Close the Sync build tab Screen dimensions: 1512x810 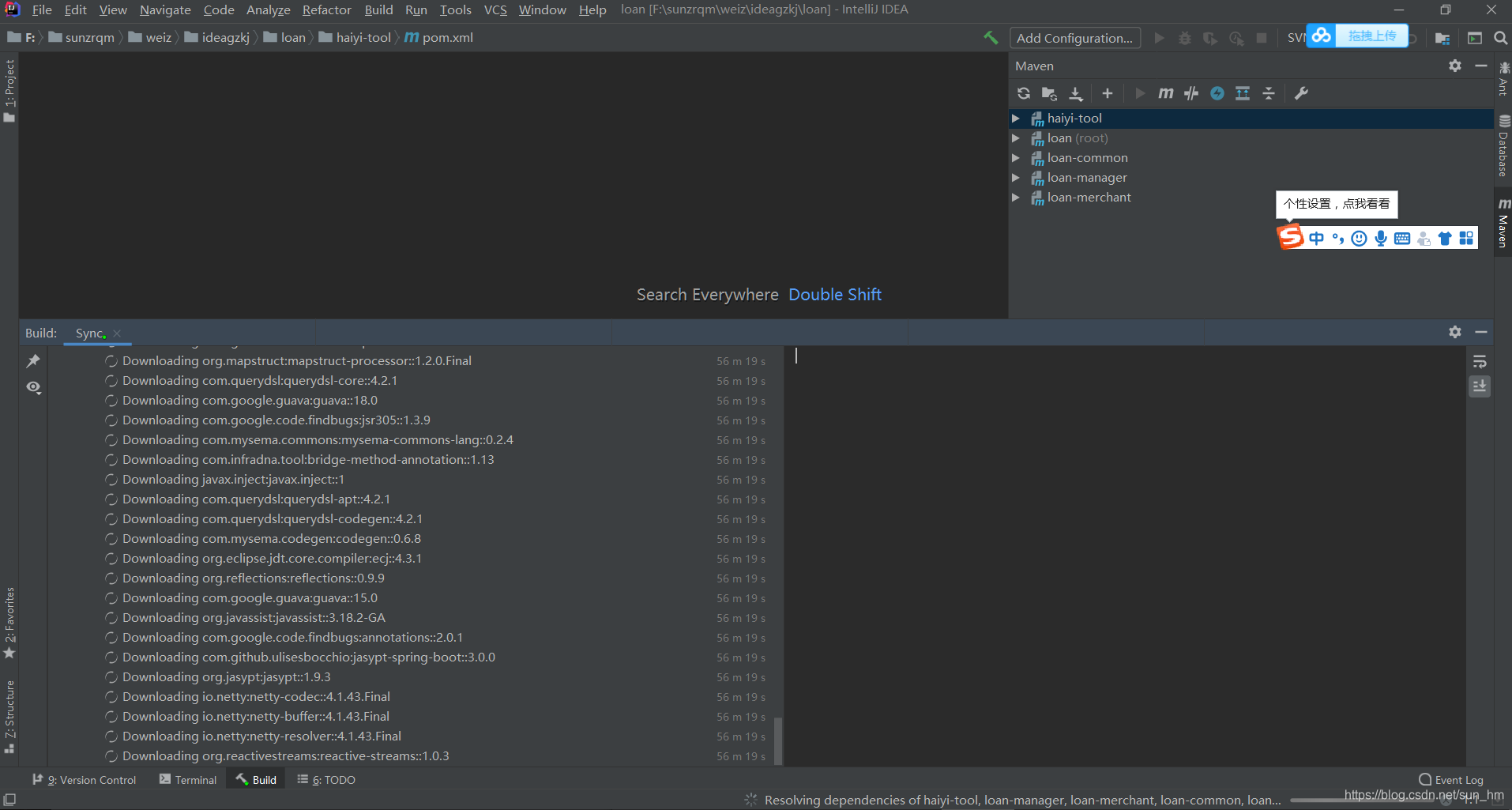pos(117,333)
